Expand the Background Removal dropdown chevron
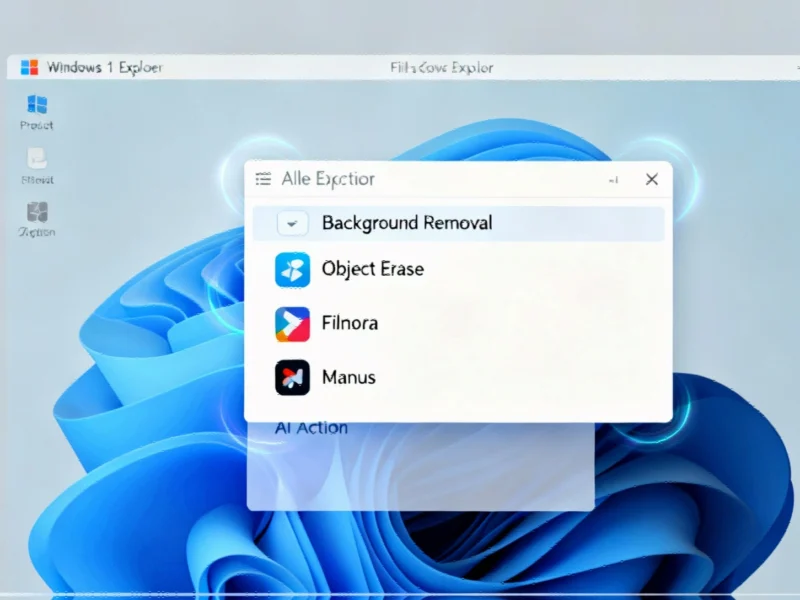The width and height of the screenshot is (800, 600). [x=291, y=223]
